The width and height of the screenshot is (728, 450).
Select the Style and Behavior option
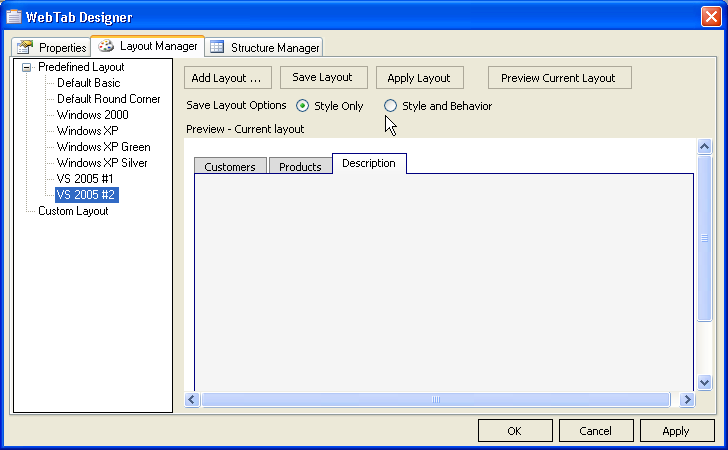[391, 106]
